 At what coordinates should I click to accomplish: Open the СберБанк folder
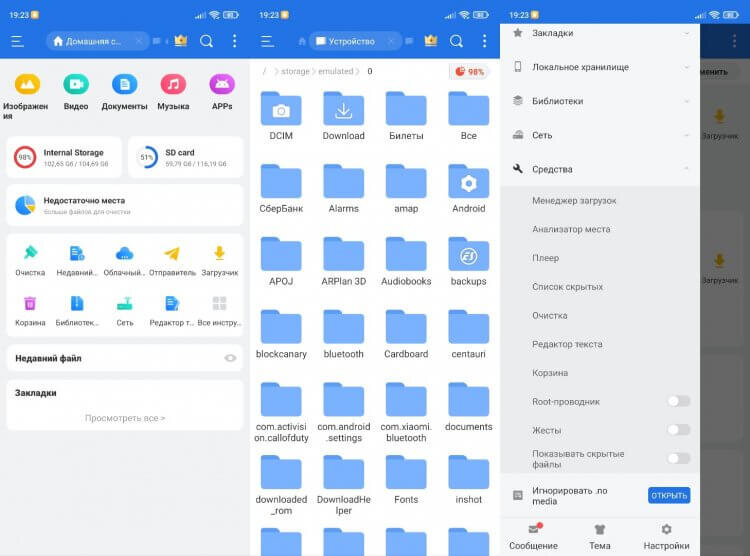click(x=281, y=188)
